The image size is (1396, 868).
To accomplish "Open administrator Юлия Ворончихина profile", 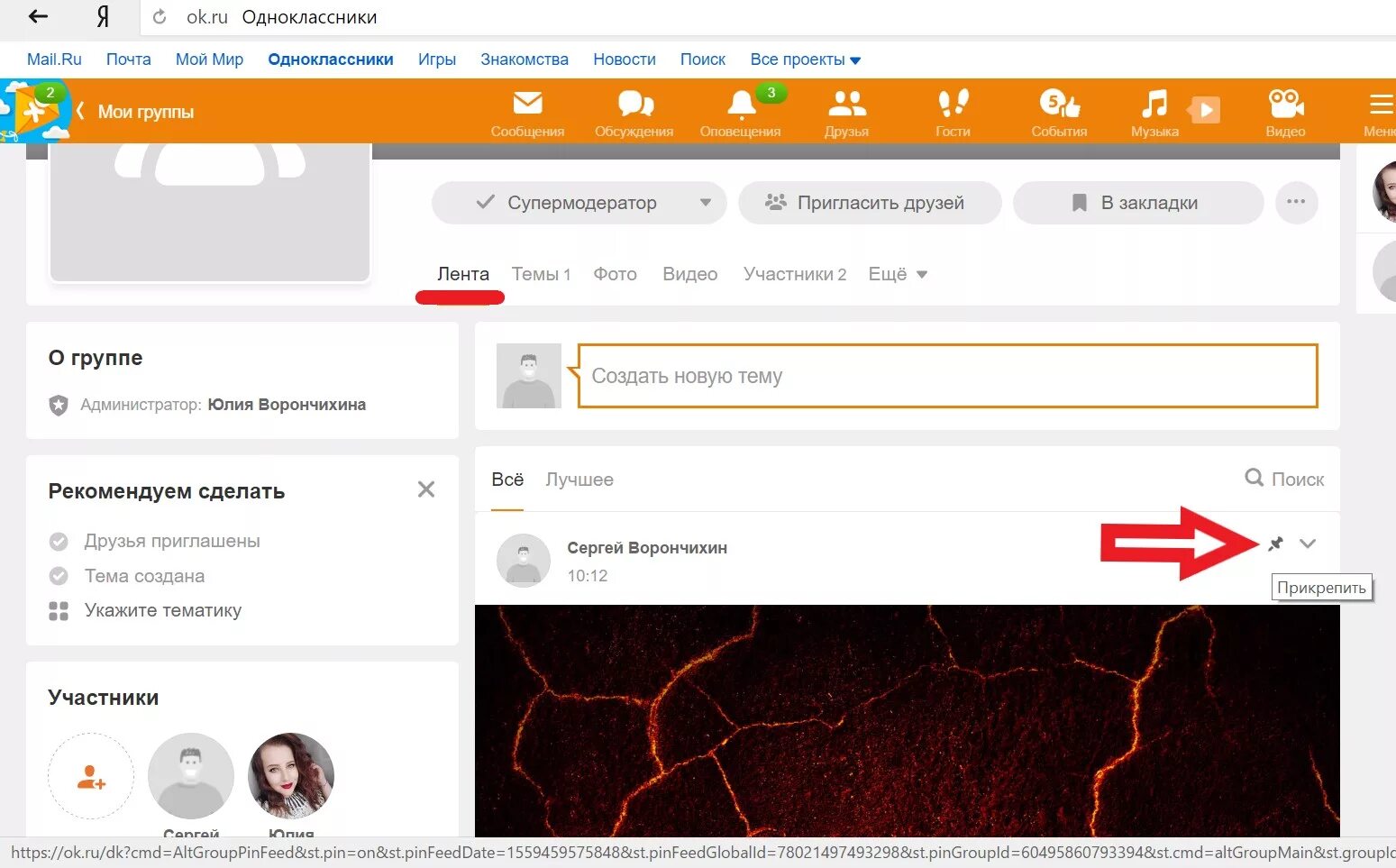I will coord(287,405).
